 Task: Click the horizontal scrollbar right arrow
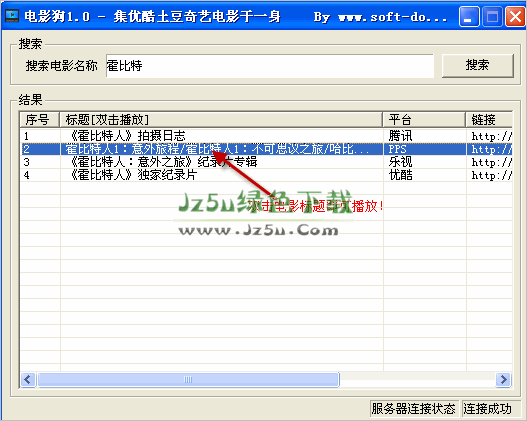[503, 380]
